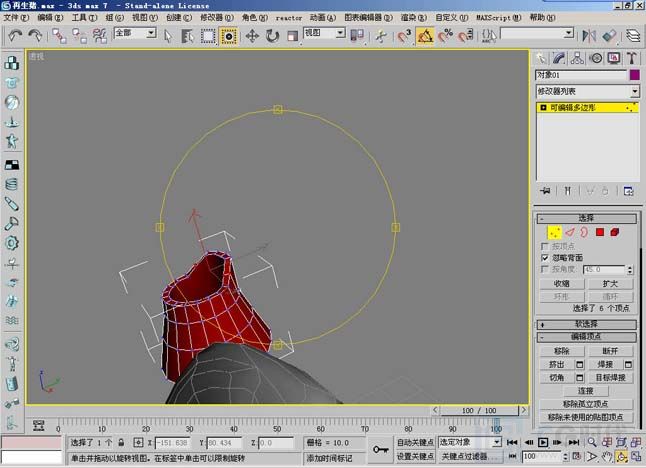Toggle 3D Snaps magnet icon
The width and height of the screenshot is (646, 468).
[x=404, y=36]
